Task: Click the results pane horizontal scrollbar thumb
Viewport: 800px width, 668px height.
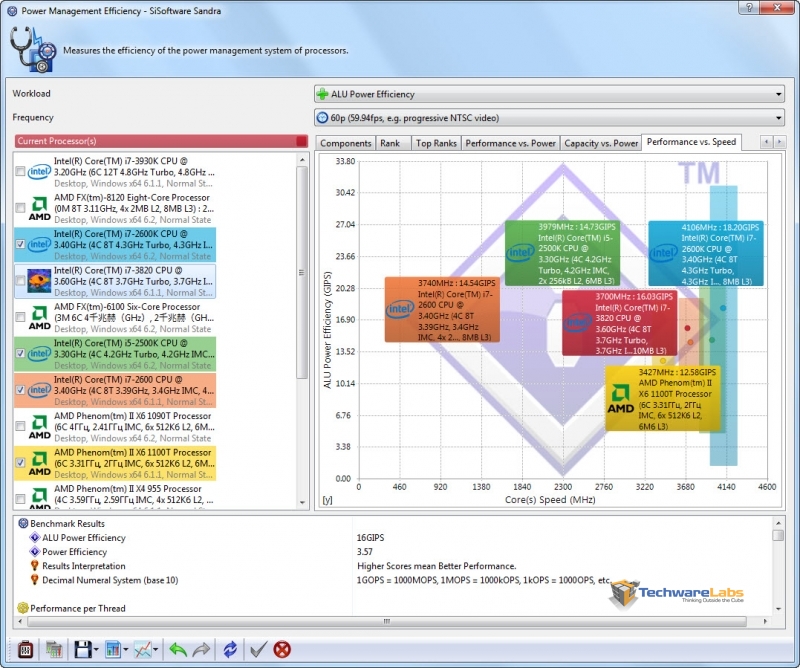Action: 387,621
